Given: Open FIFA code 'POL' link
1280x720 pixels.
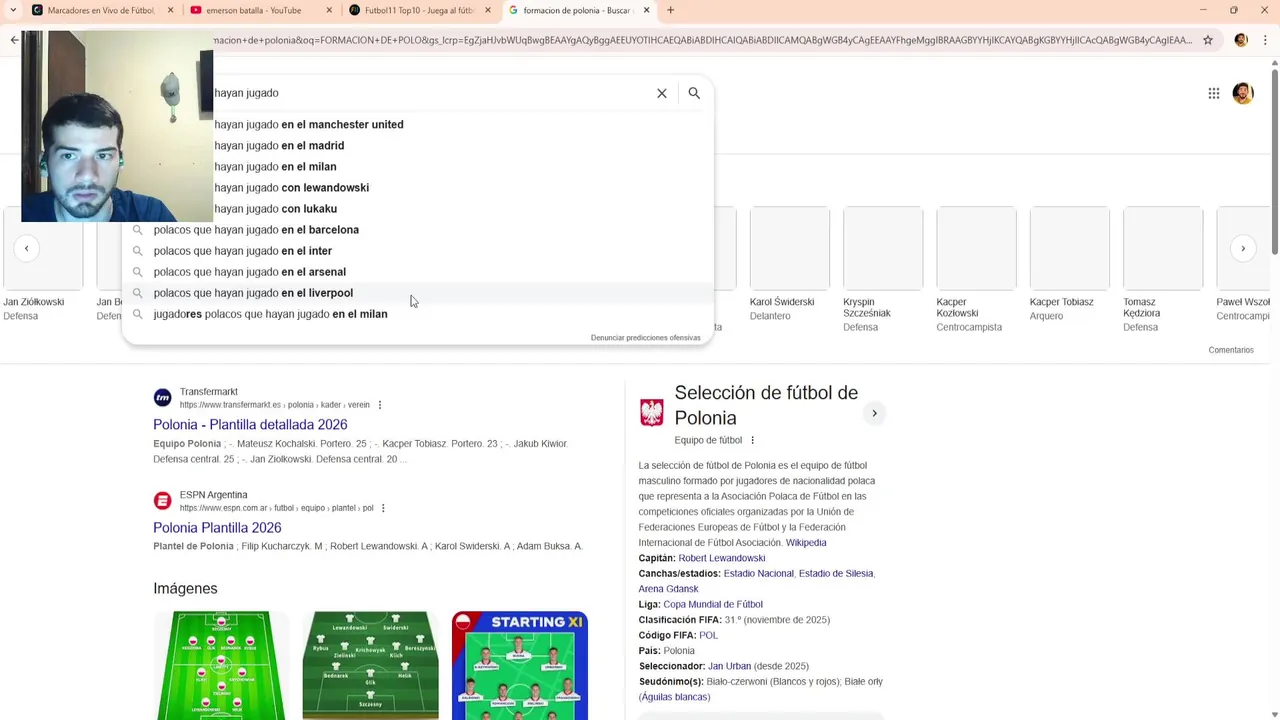Looking at the screenshot, I should click(x=708, y=635).
